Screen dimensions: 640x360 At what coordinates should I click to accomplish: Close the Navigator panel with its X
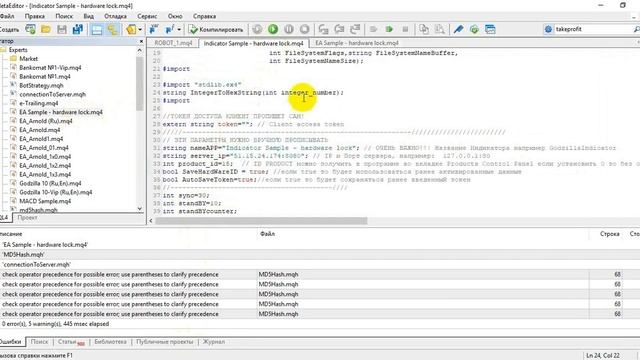[x=141, y=41]
